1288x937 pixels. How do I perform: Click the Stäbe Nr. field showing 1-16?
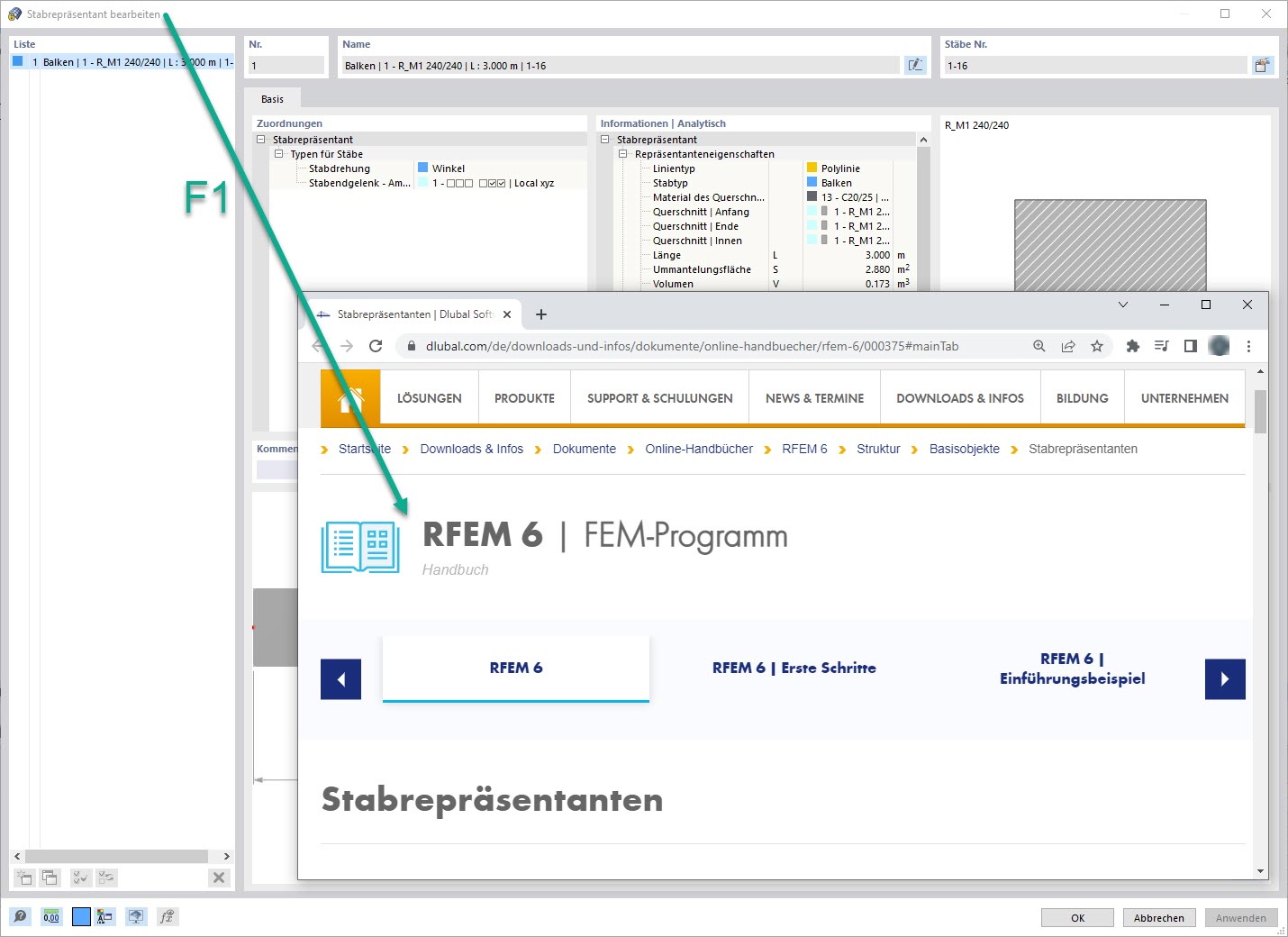tap(1095, 65)
